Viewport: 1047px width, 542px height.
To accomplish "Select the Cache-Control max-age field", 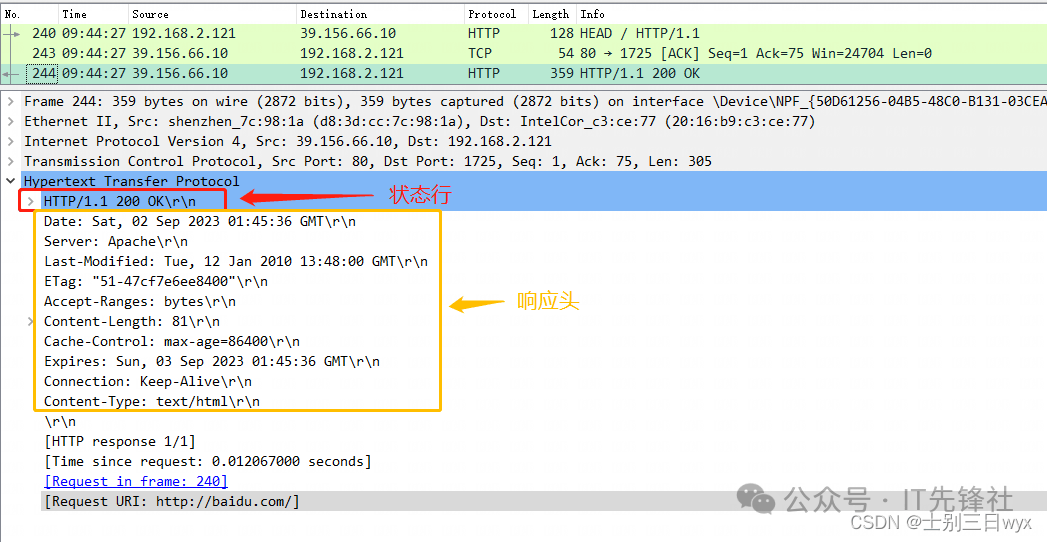I will pos(171,341).
